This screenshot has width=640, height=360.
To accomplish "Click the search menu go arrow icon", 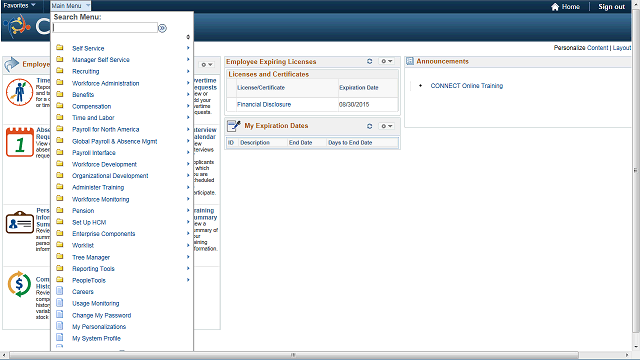I will (x=162, y=28).
